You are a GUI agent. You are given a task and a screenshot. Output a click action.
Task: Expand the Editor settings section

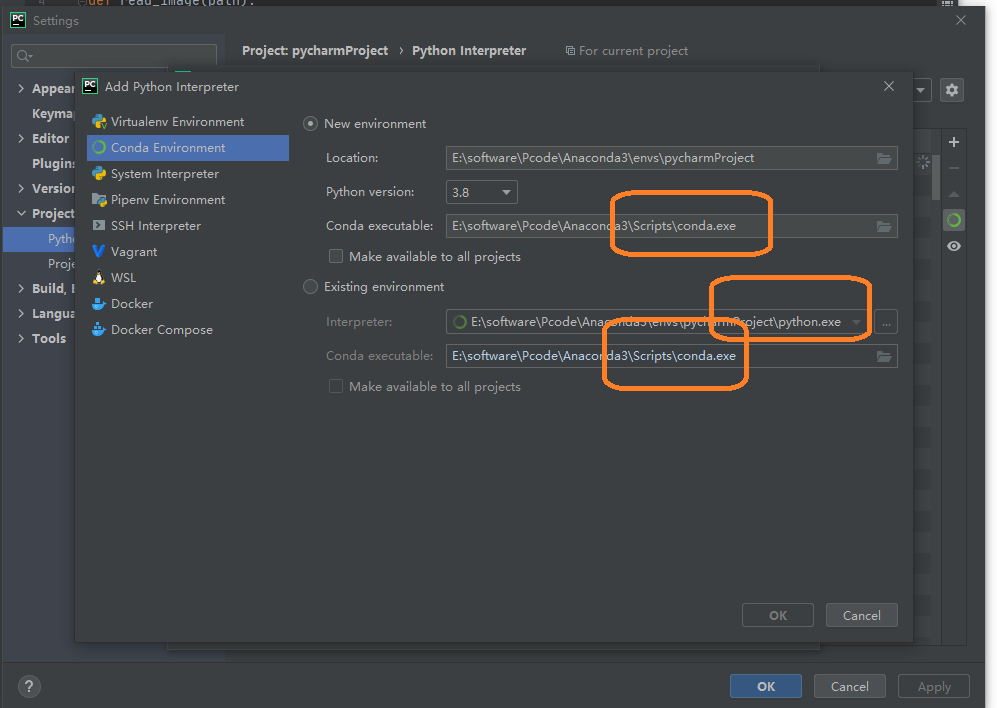coord(21,138)
